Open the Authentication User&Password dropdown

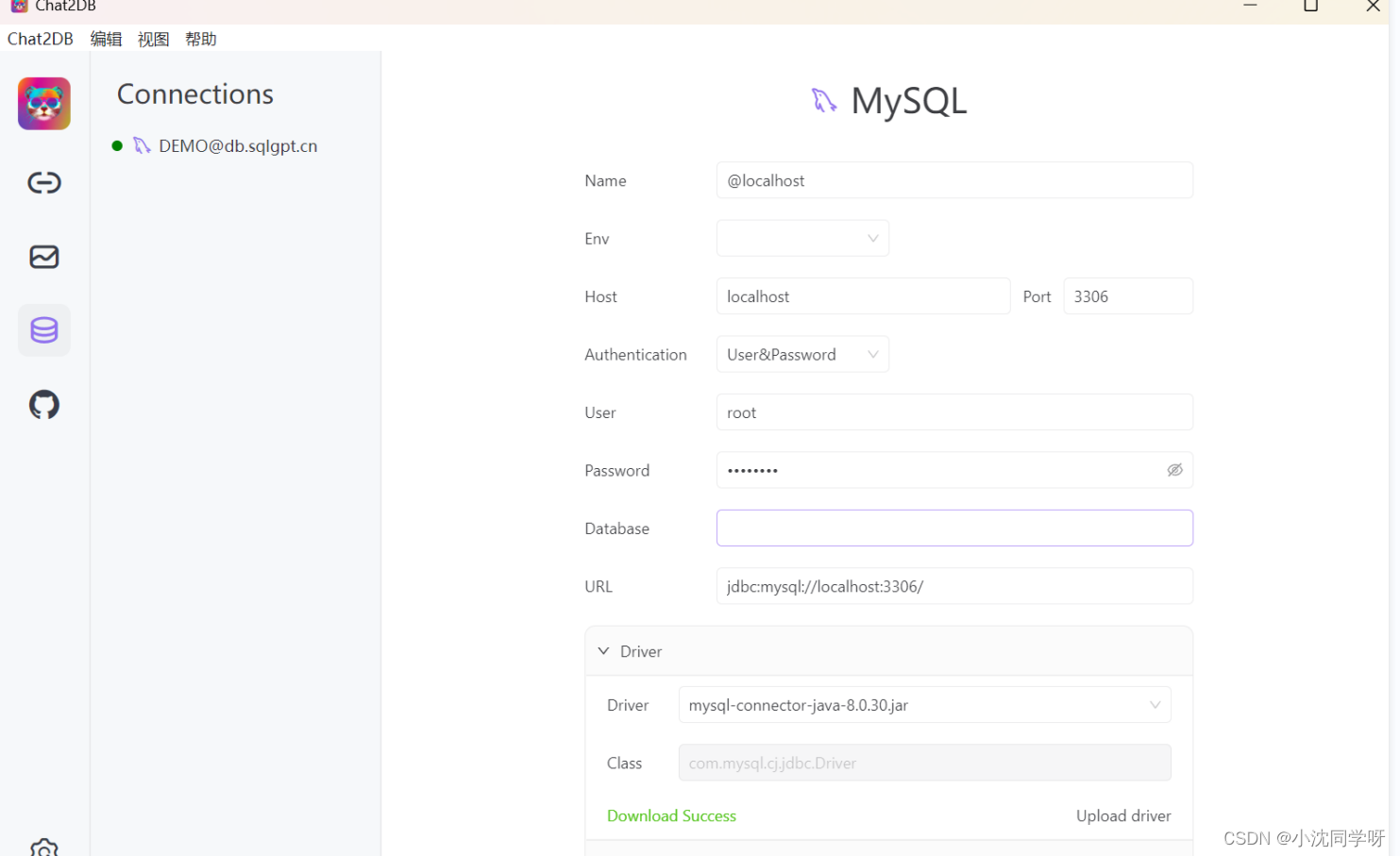coord(802,355)
